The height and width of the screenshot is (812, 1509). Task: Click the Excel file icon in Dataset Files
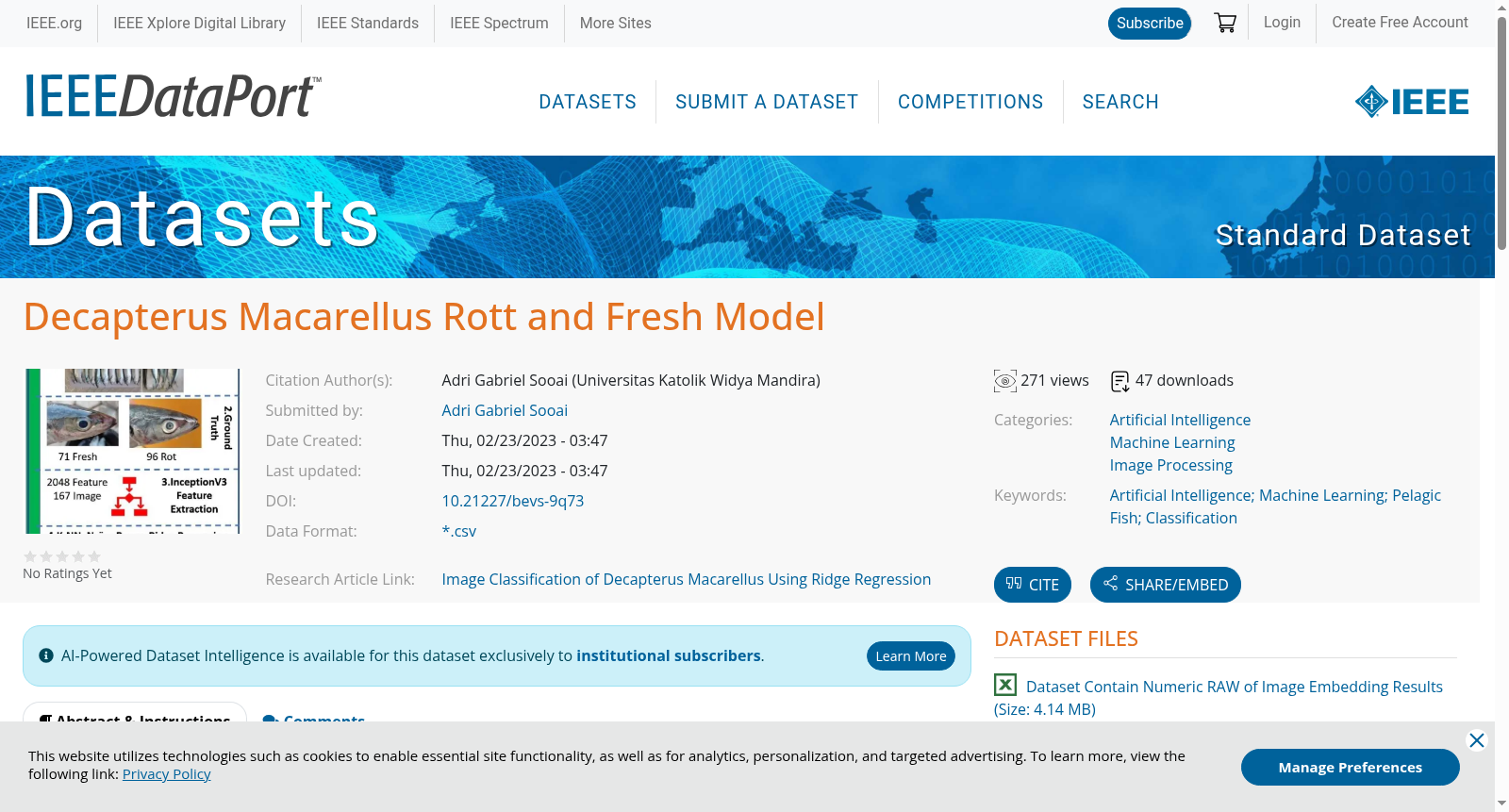(x=1005, y=685)
